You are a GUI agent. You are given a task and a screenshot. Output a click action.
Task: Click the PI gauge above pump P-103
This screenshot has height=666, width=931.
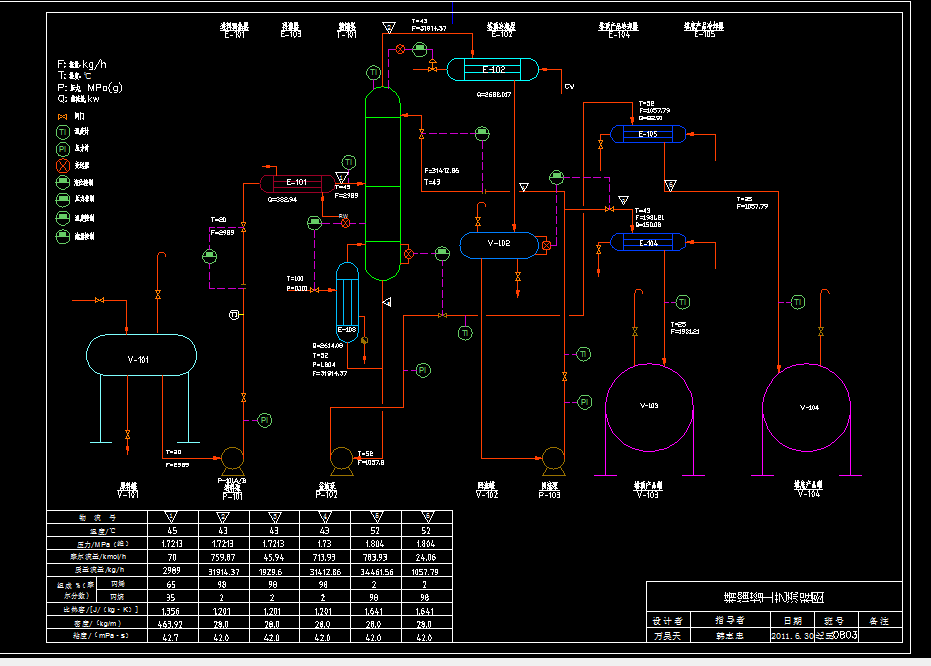click(x=585, y=402)
